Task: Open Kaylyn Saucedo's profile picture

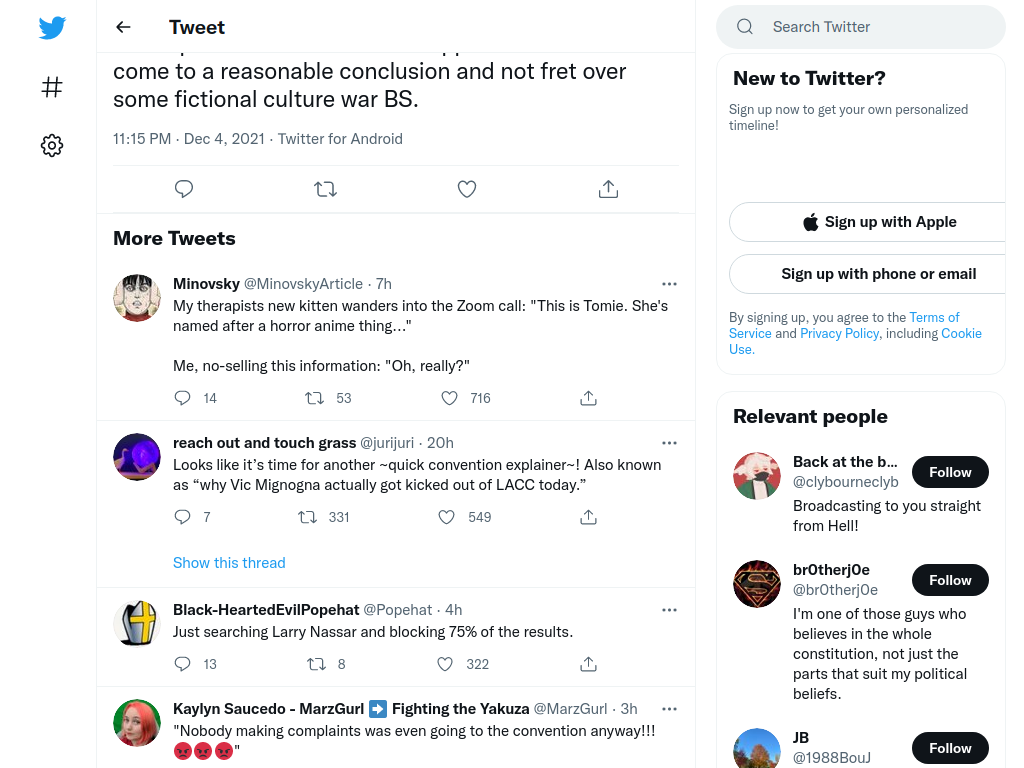Action: pos(136,723)
